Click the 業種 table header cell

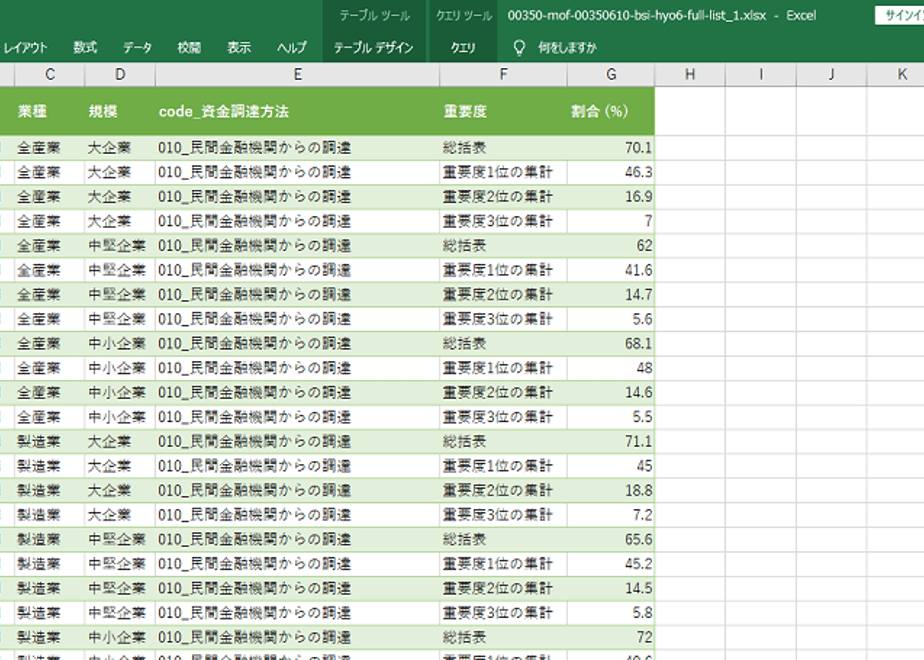pyautogui.click(x=50, y=111)
